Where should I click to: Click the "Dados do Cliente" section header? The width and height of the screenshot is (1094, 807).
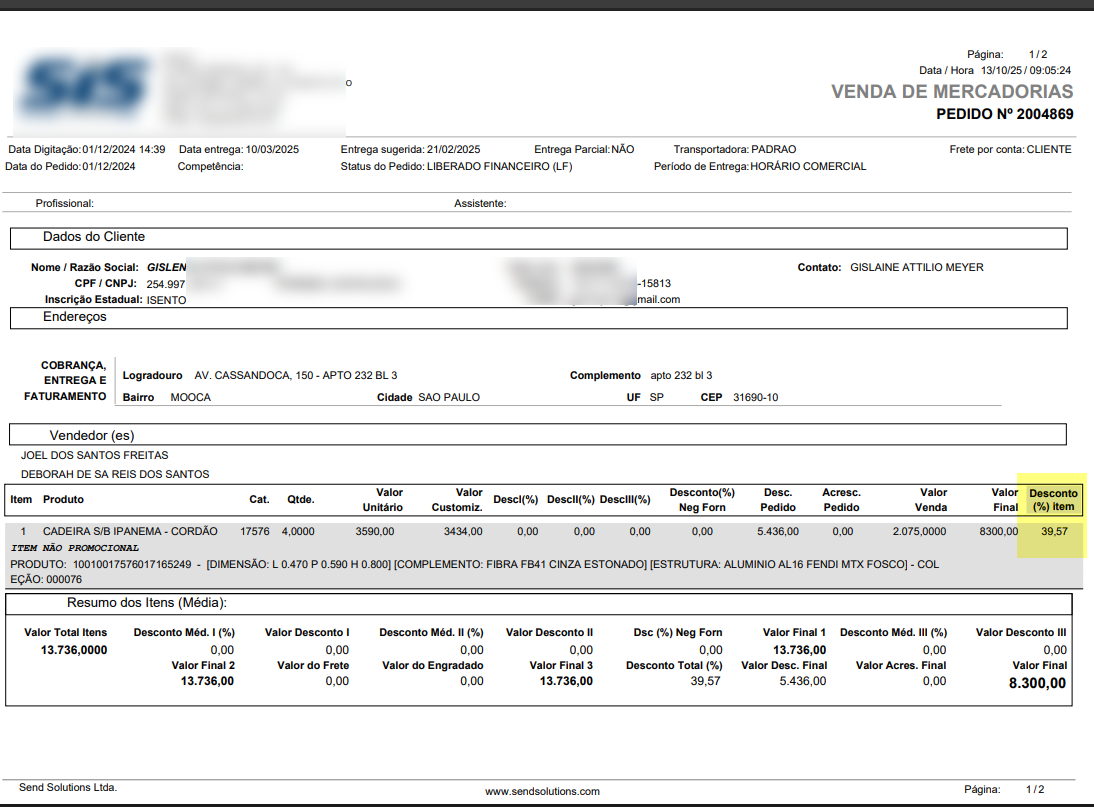point(94,237)
